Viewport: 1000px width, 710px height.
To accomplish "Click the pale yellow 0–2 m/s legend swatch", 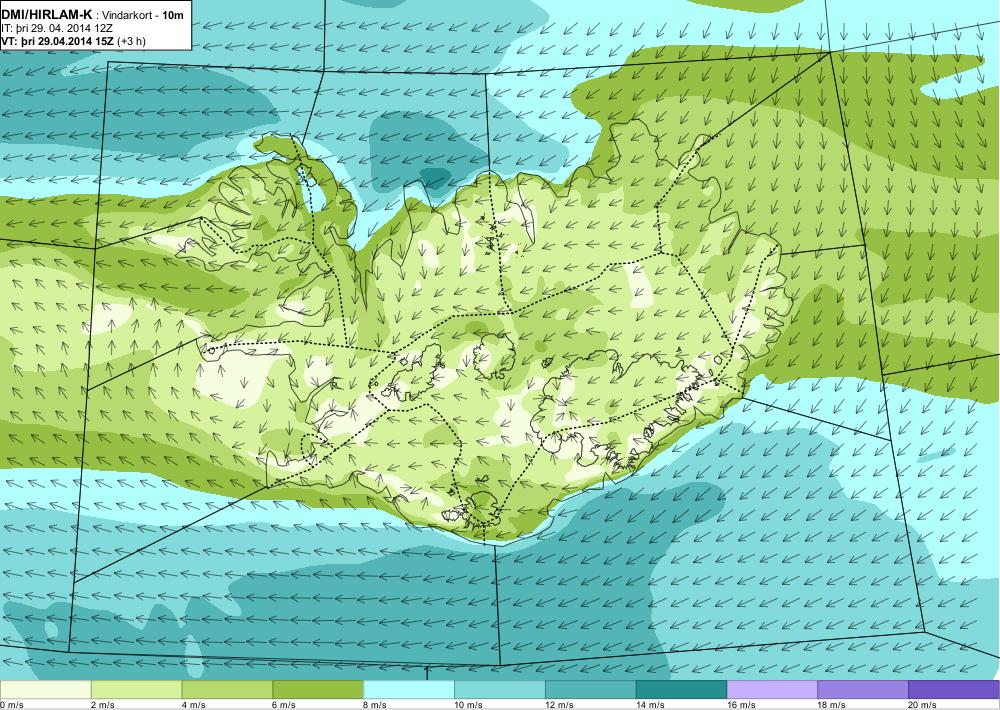I will point(45,690).
